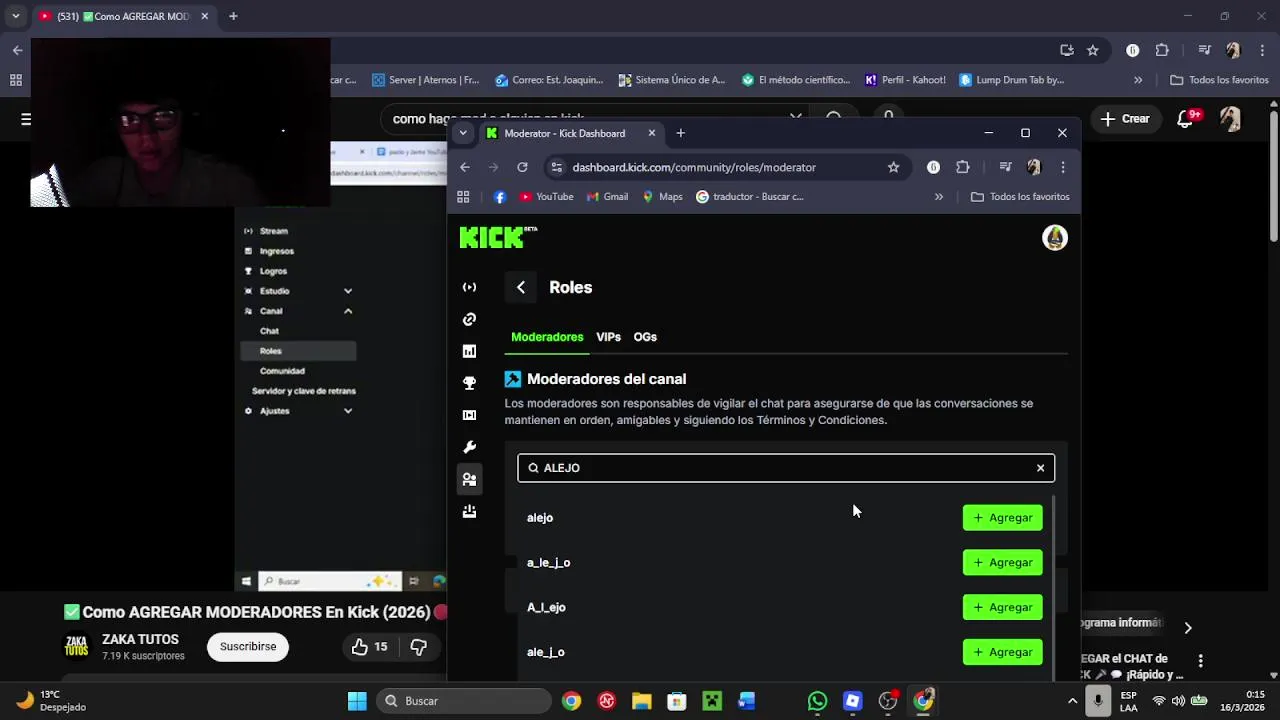Viewport: 1280px width, 720px height.
Task: Open the Kick profile avatar menu
Action: (x=1055, y=237)
